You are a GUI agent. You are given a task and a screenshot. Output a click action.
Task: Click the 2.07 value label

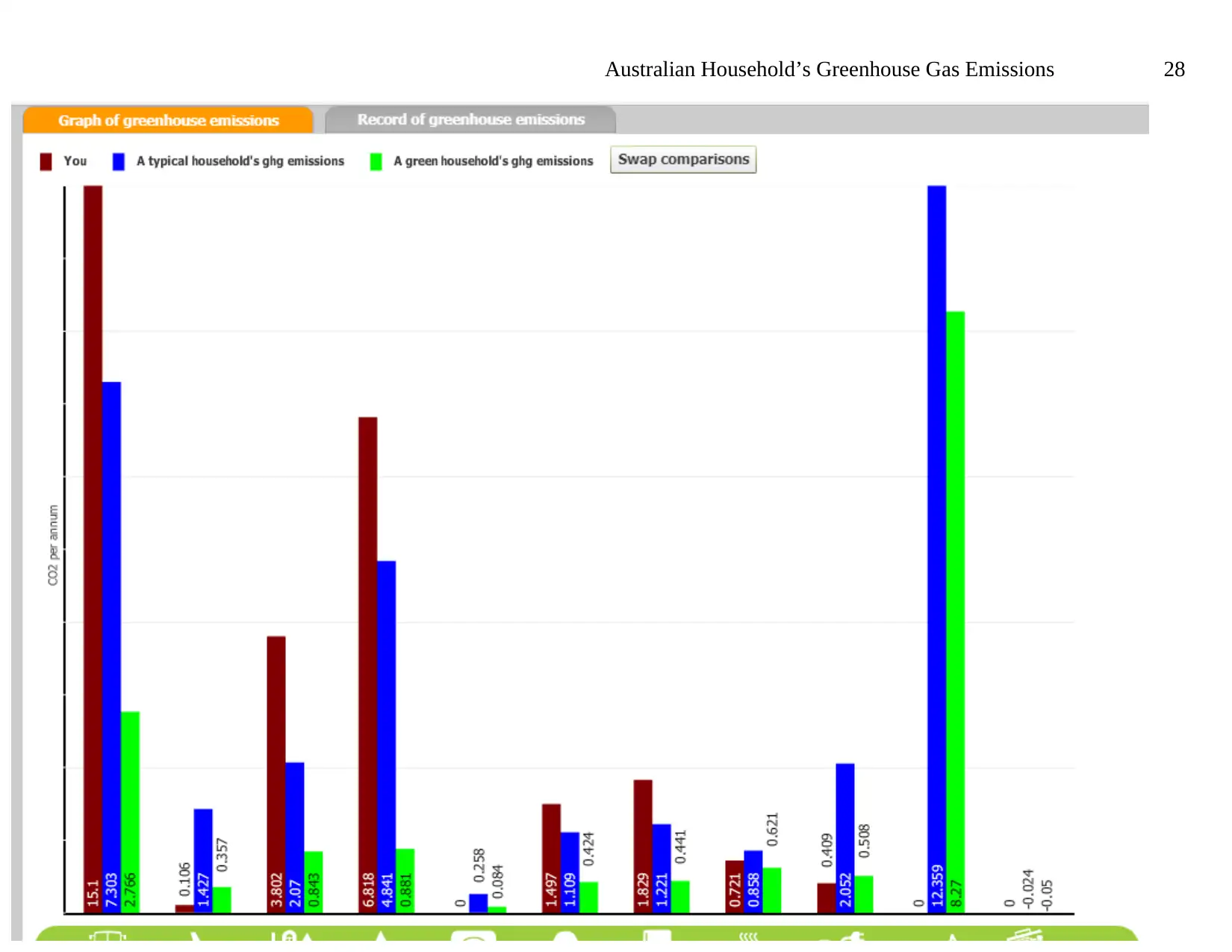coord(295,893)
